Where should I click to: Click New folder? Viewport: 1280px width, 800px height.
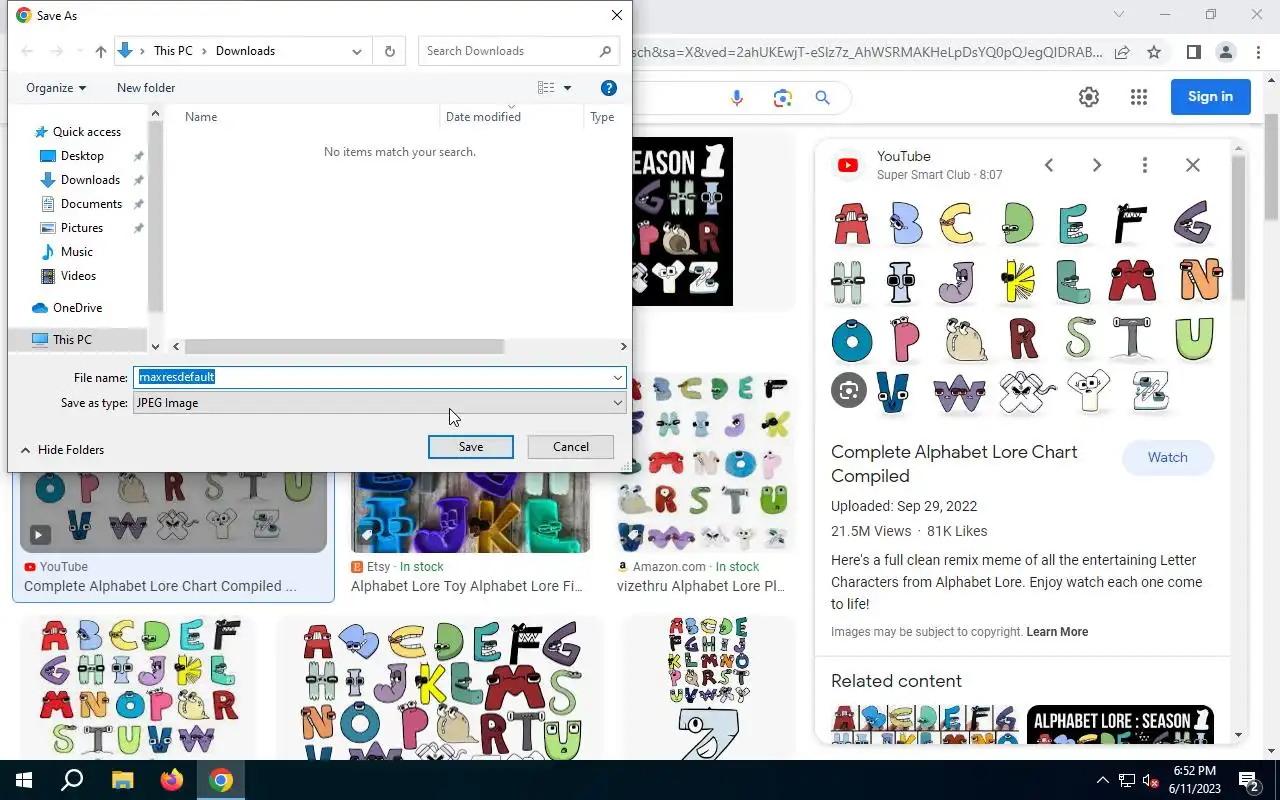pos(146,88)
